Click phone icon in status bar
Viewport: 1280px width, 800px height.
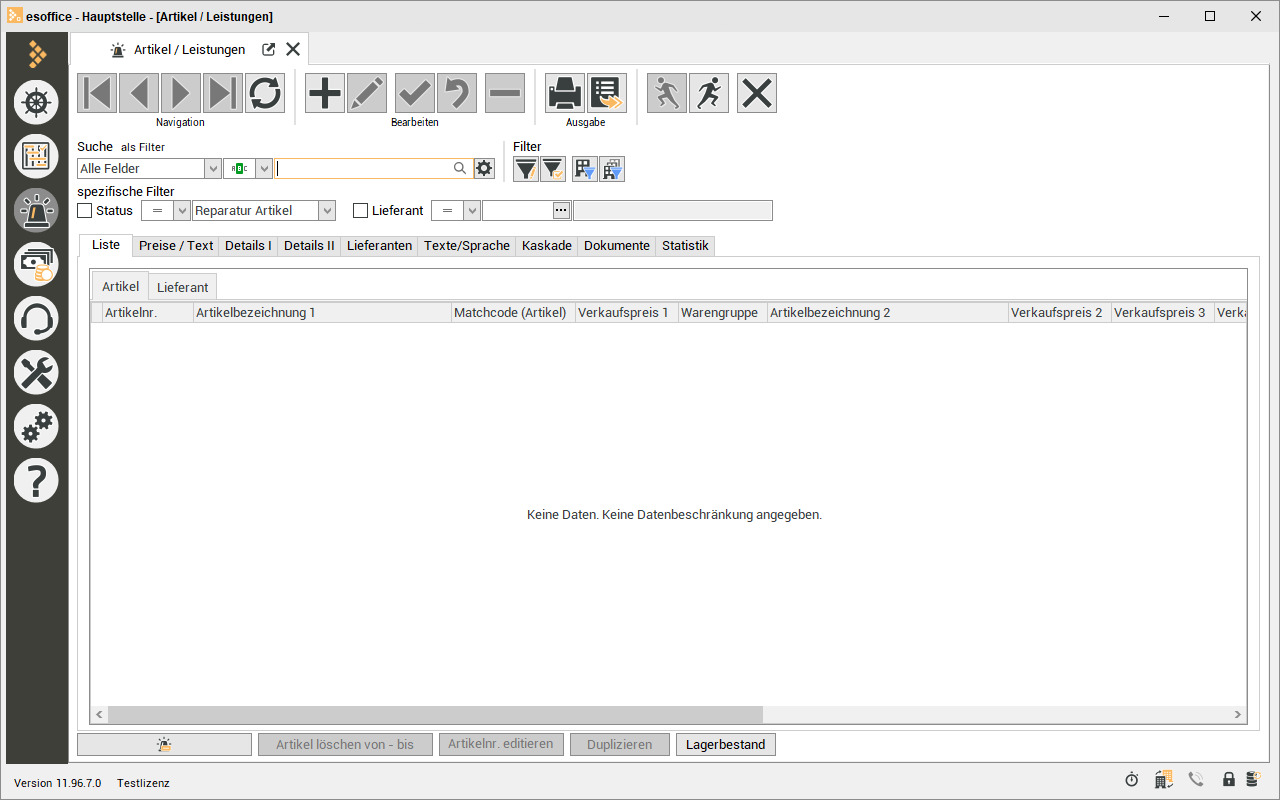(1196, 780)
